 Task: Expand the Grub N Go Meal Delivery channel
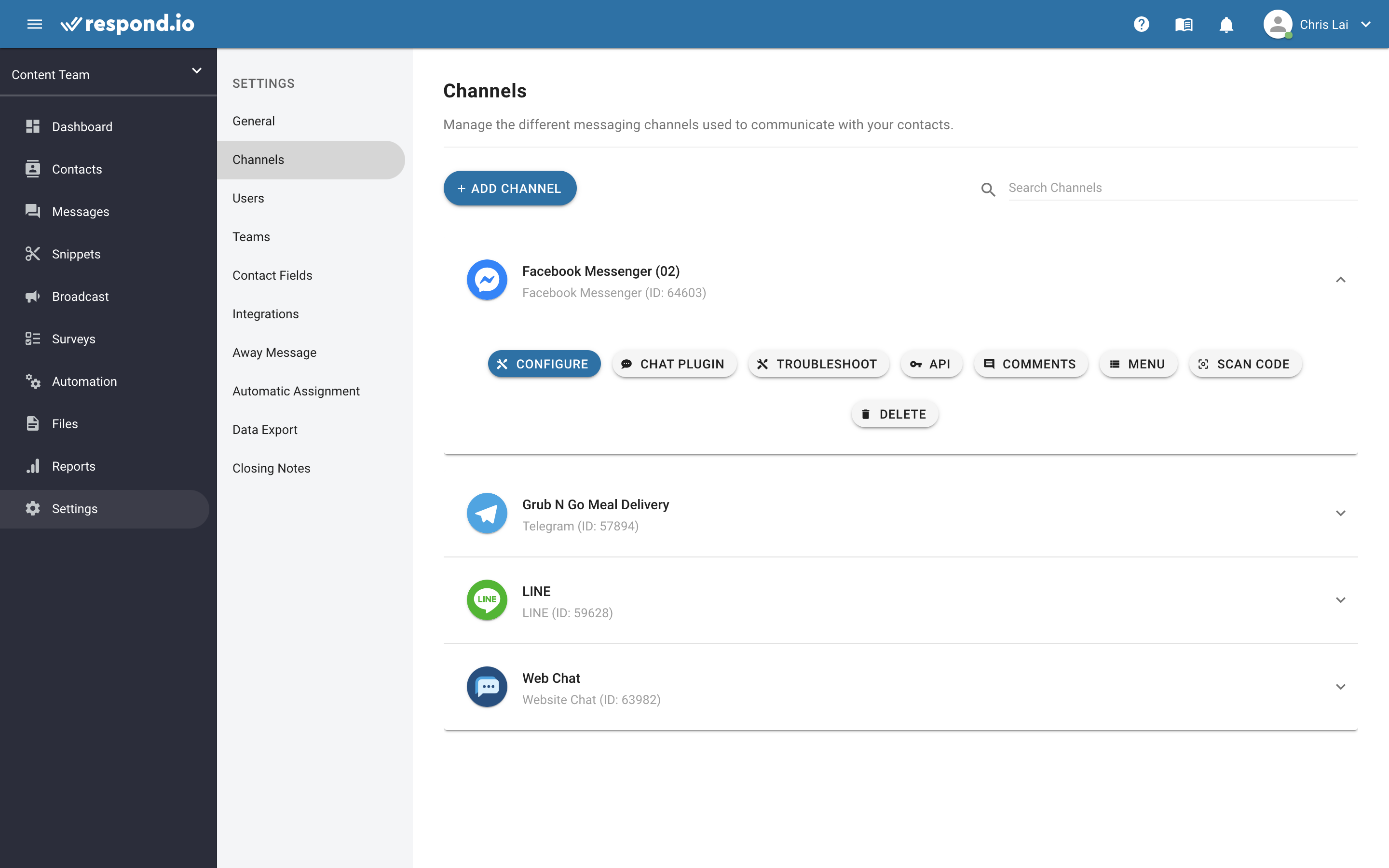[1340, 513]
